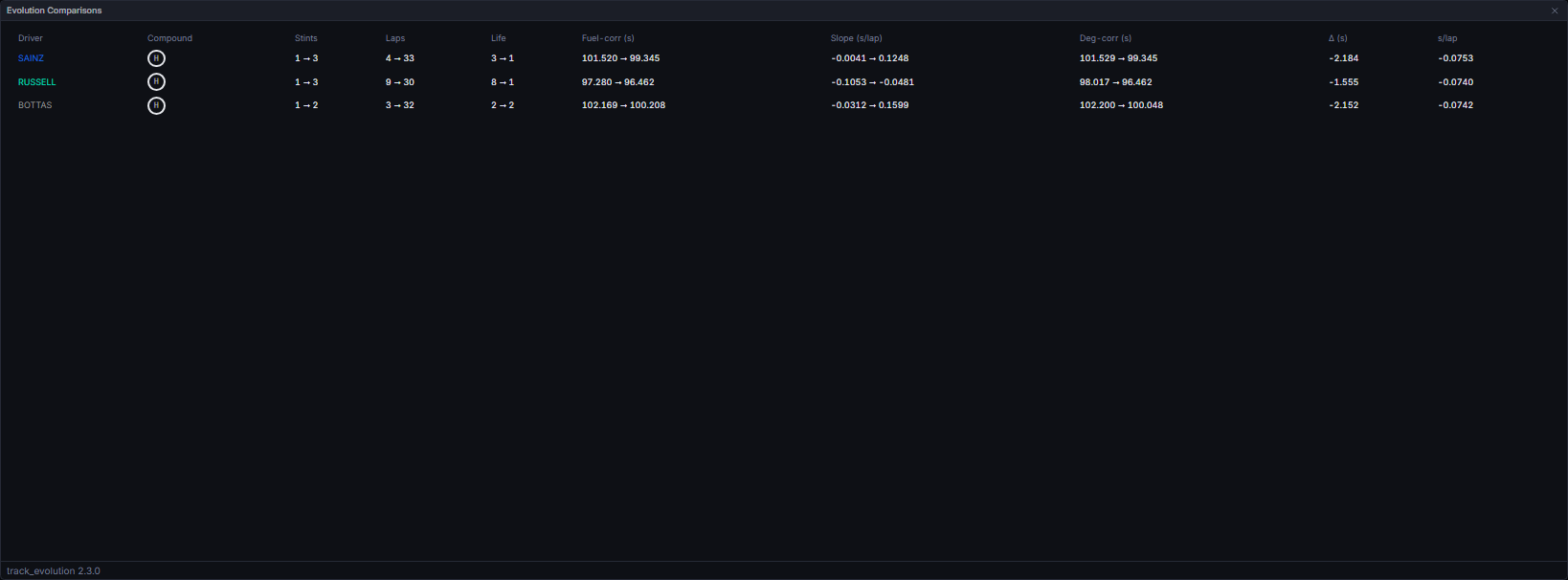Click the Δ (s) column header
Image resolution: width=1568 pixels, height=580 pixels.
point(1338,38)
